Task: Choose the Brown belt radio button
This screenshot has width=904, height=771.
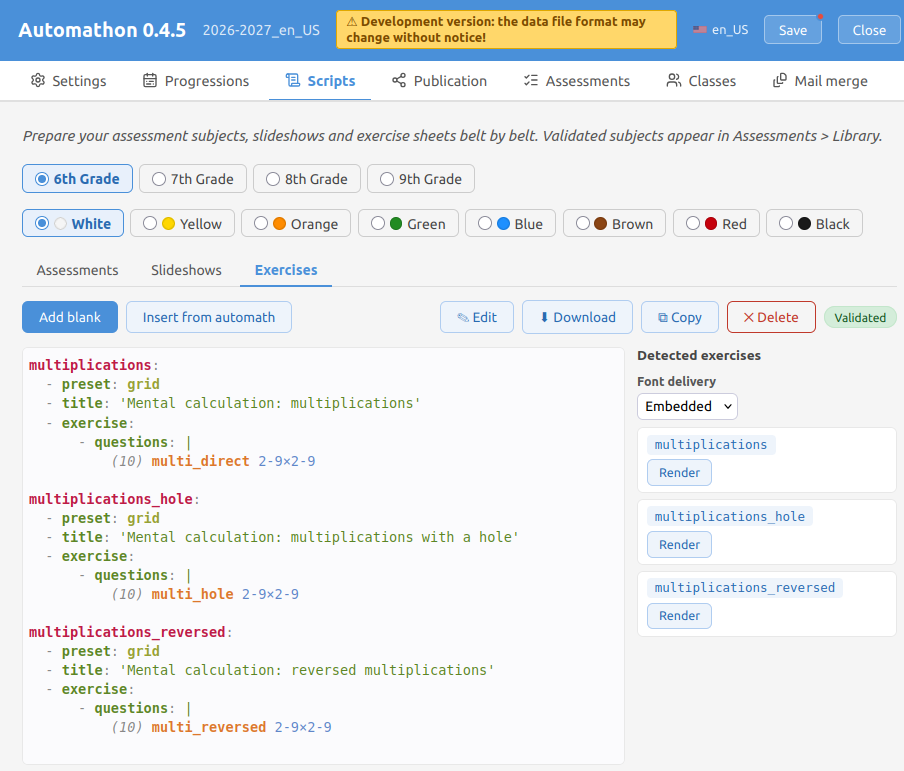Action: click(583, 223)
